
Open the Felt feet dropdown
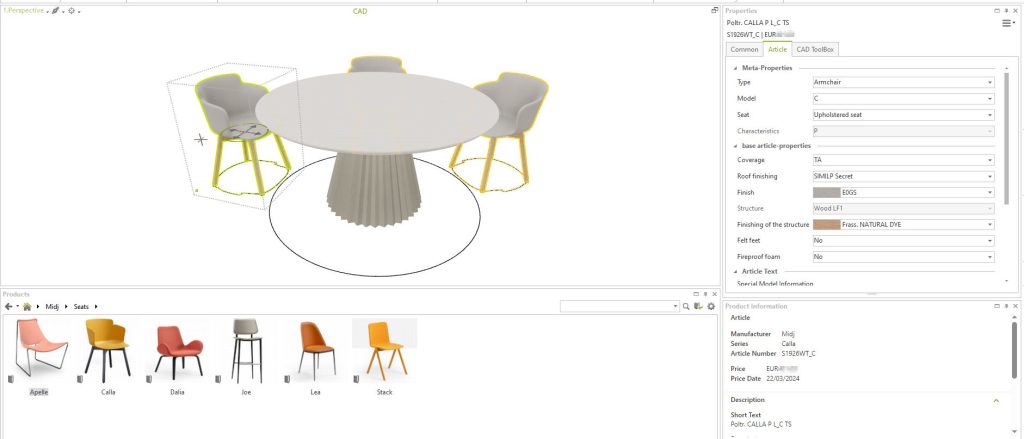coord(903,240)
